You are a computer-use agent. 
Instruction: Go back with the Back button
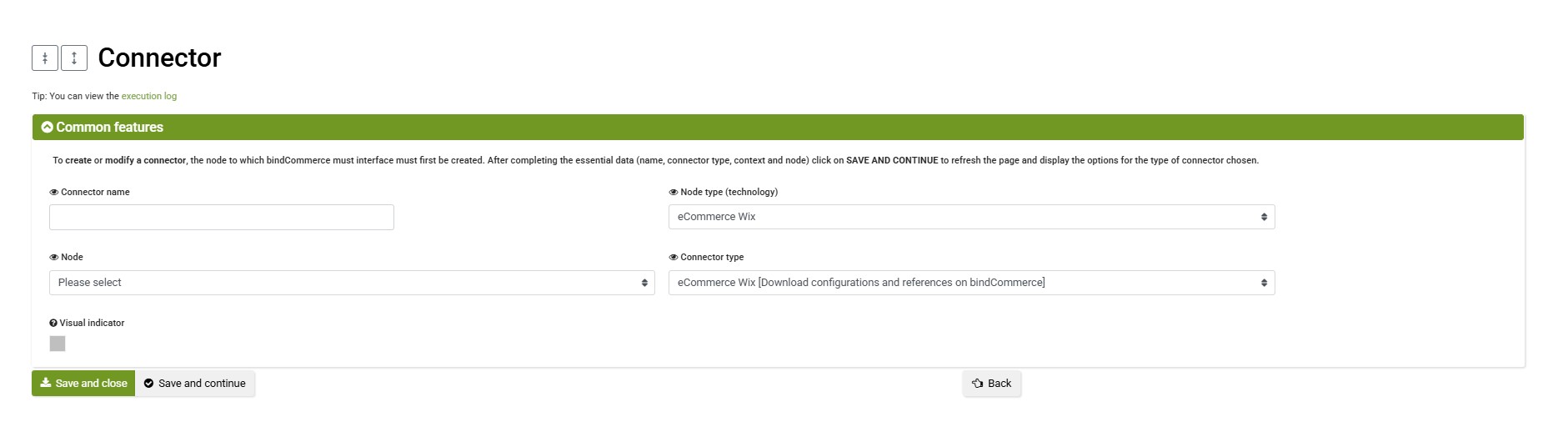tap(992, 384)
